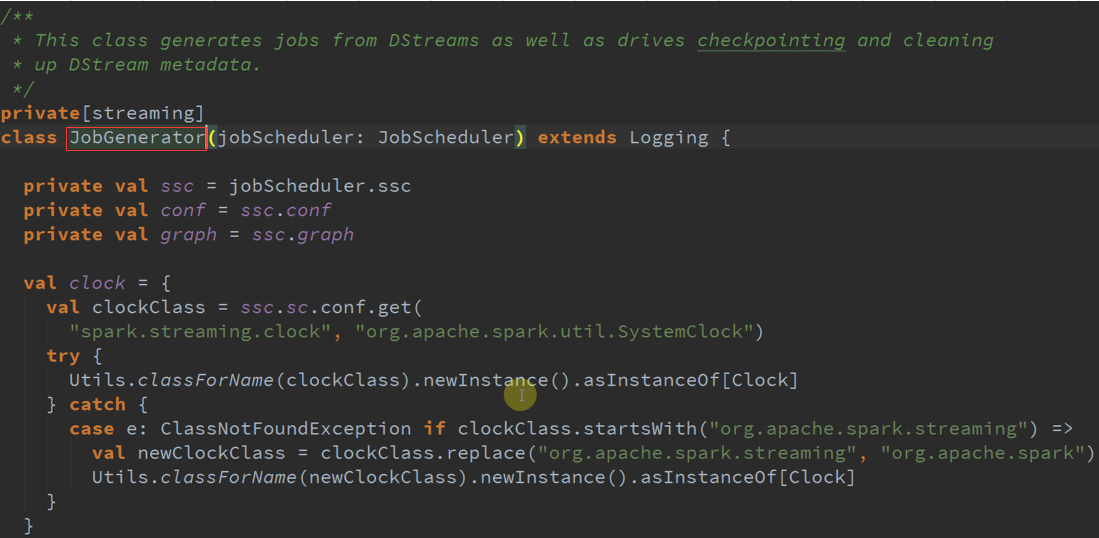Image resolution: width=1099 pixels, height=538 pixels.
Task: Click the "org.apache.spark" replacement string
Action: coord(982,453)
